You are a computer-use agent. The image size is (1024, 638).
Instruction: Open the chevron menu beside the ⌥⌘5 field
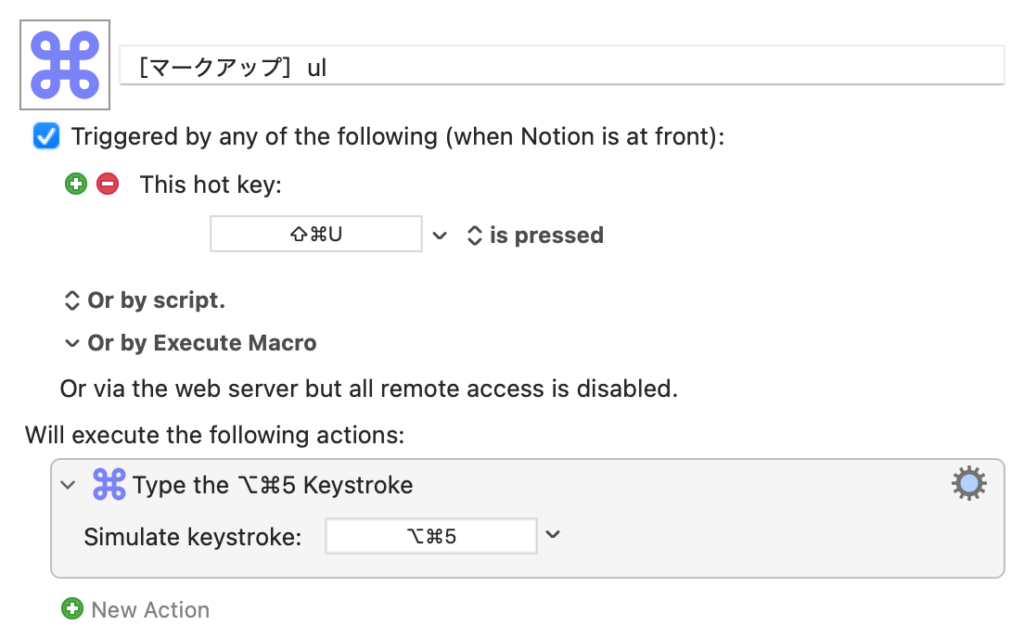553,535
